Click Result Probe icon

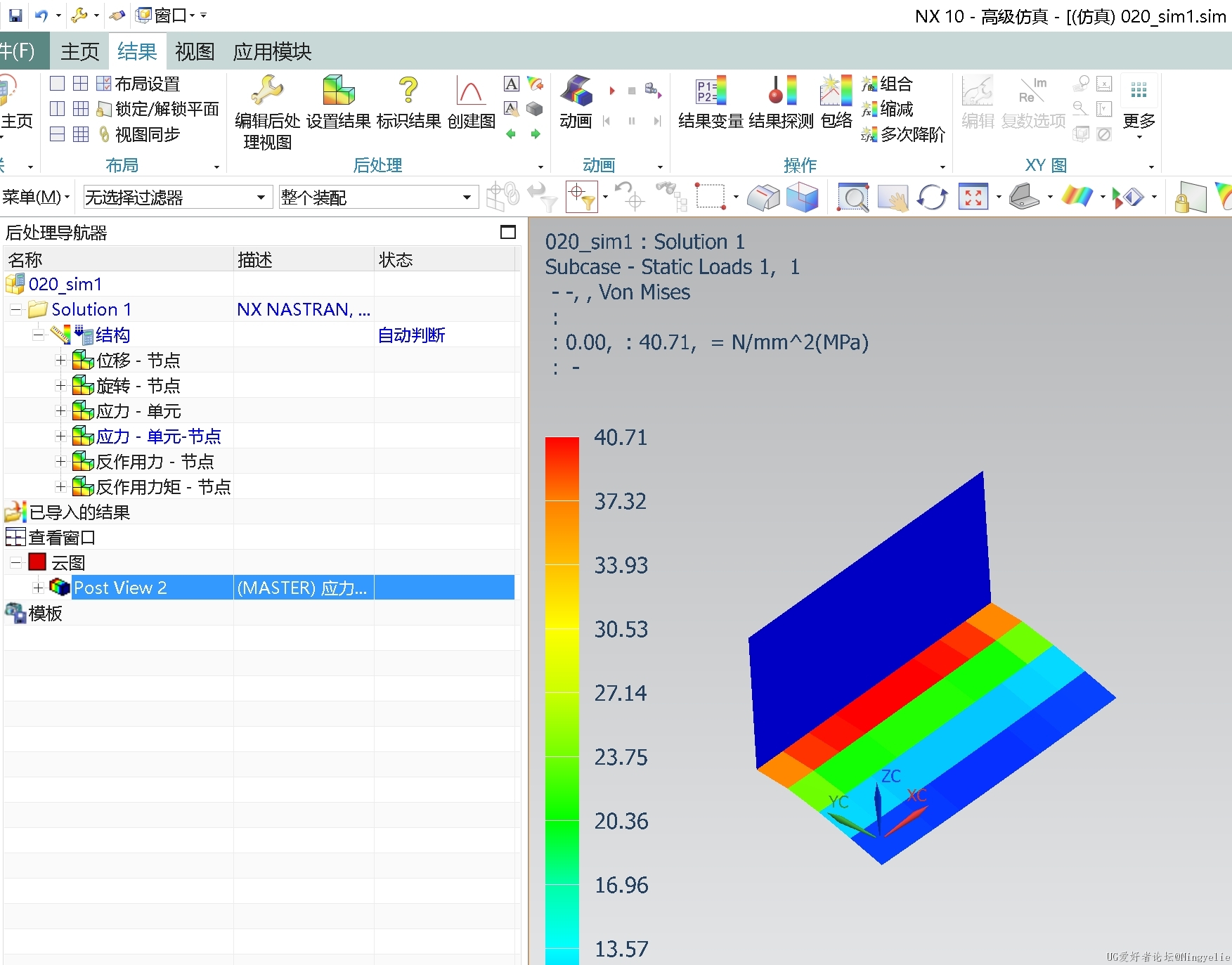[782, 90]
